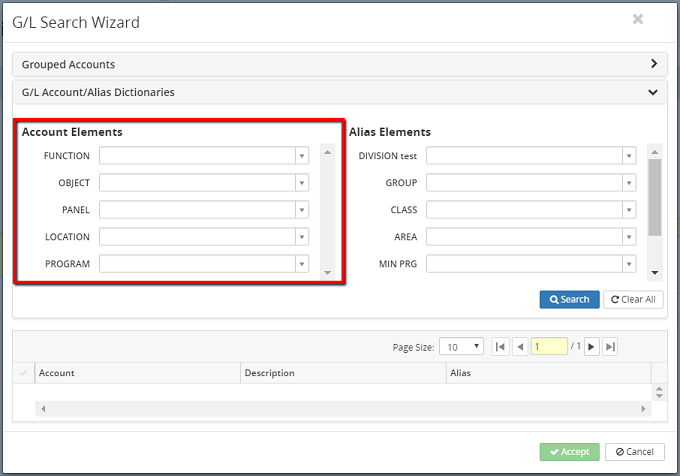Expand the Grouped Accounts section
680x476 pixels.
coord(653,64)
